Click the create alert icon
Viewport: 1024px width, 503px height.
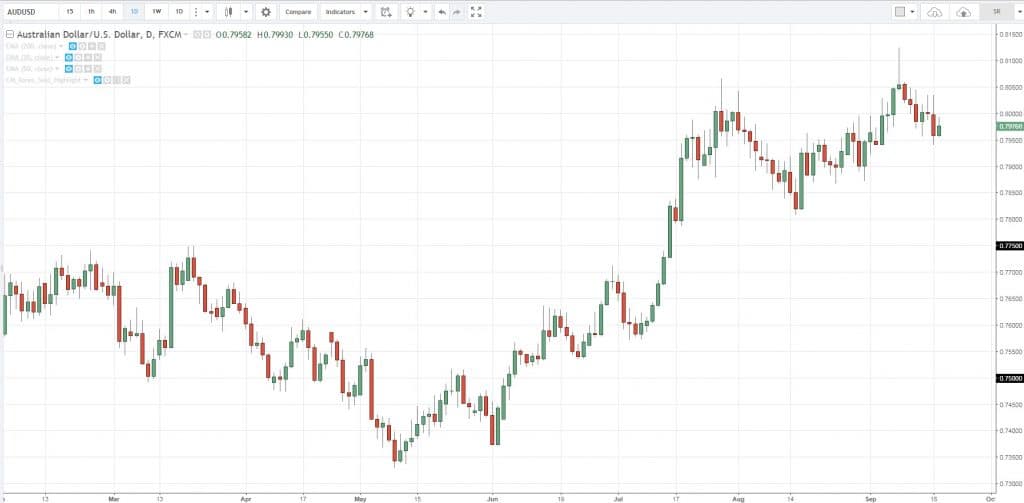[x=386, y=12]
